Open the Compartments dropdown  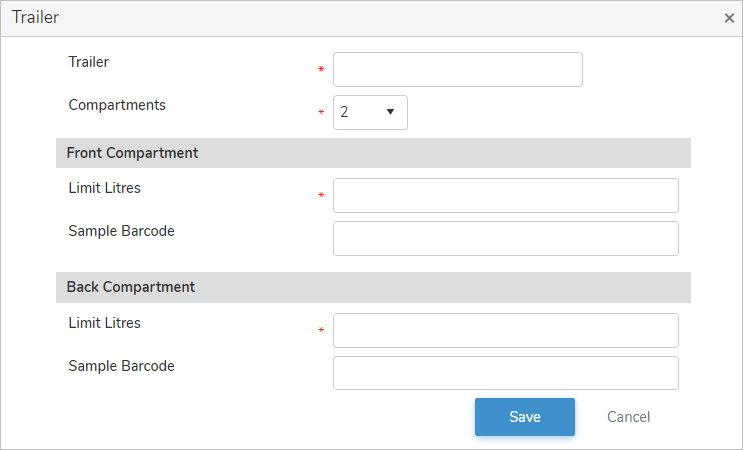370,113
